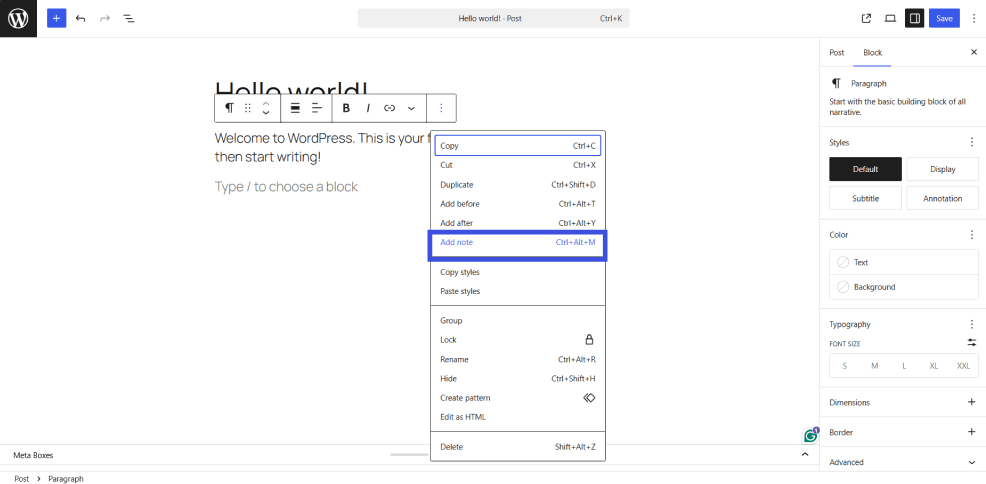Open the WordPress logo menu
The image size is (986, 484).
18,18
